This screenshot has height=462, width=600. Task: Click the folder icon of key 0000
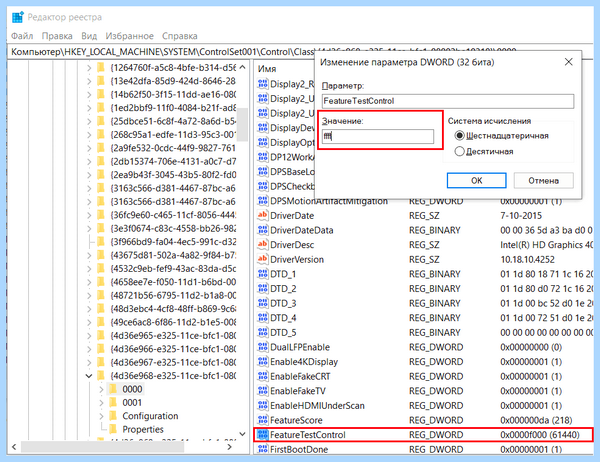pyautogui.click(x=113, y=389)
